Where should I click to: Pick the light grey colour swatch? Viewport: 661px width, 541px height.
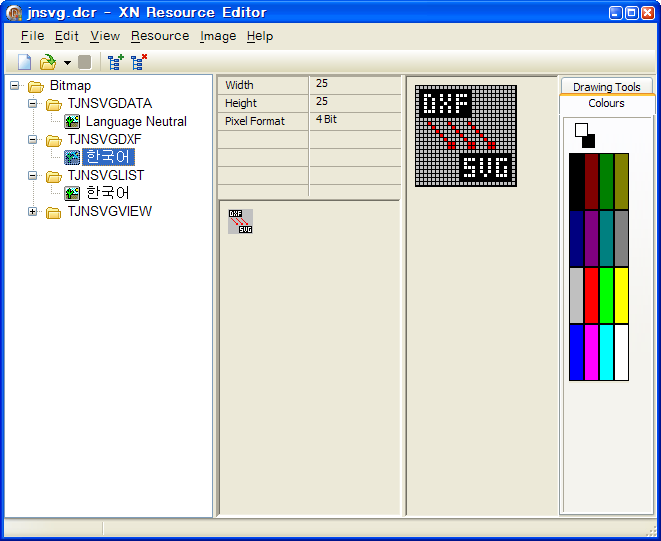tap(576, 296)
